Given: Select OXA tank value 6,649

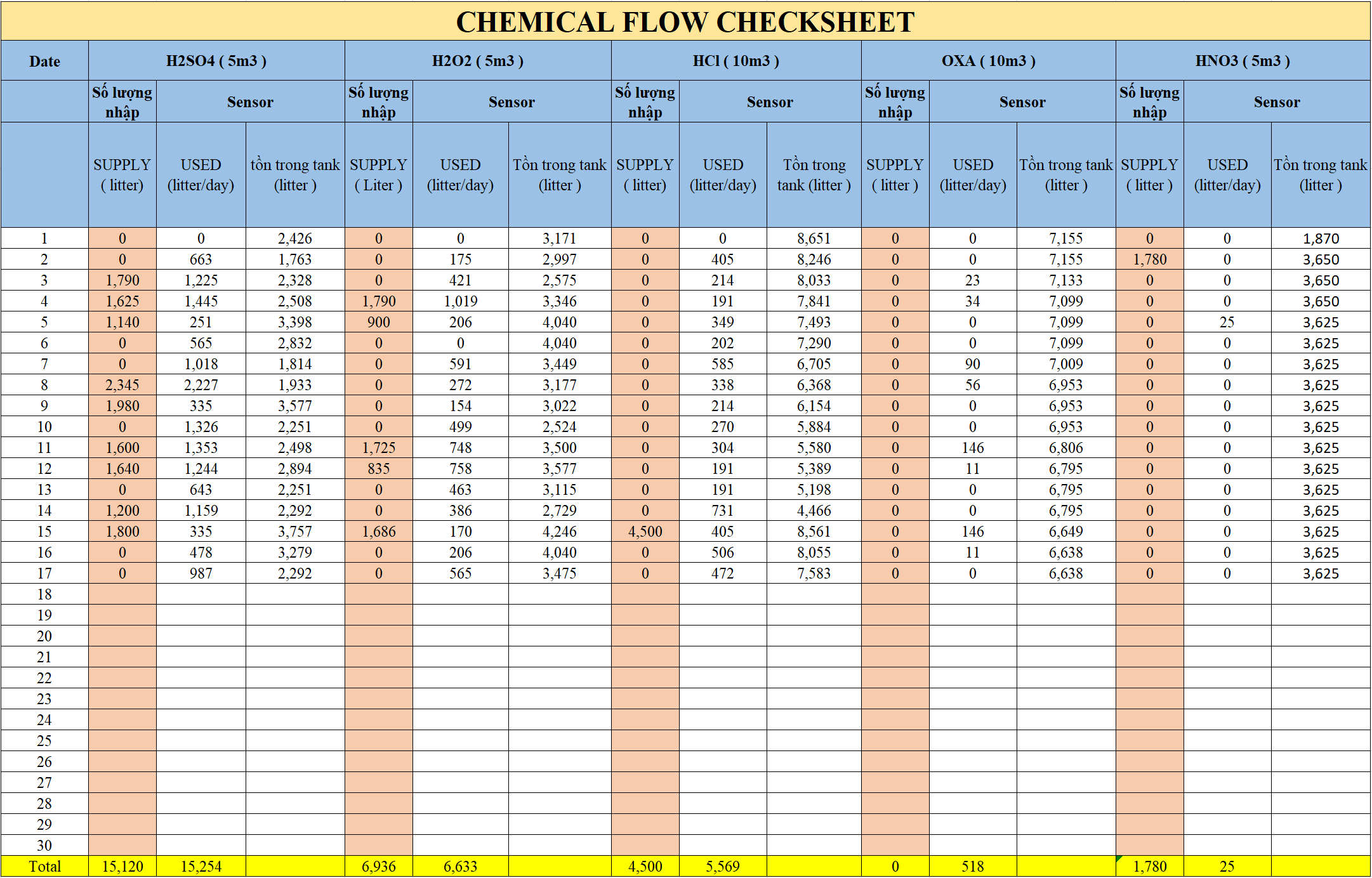Looking at the screenshot, I should [x=1066, y=532].
